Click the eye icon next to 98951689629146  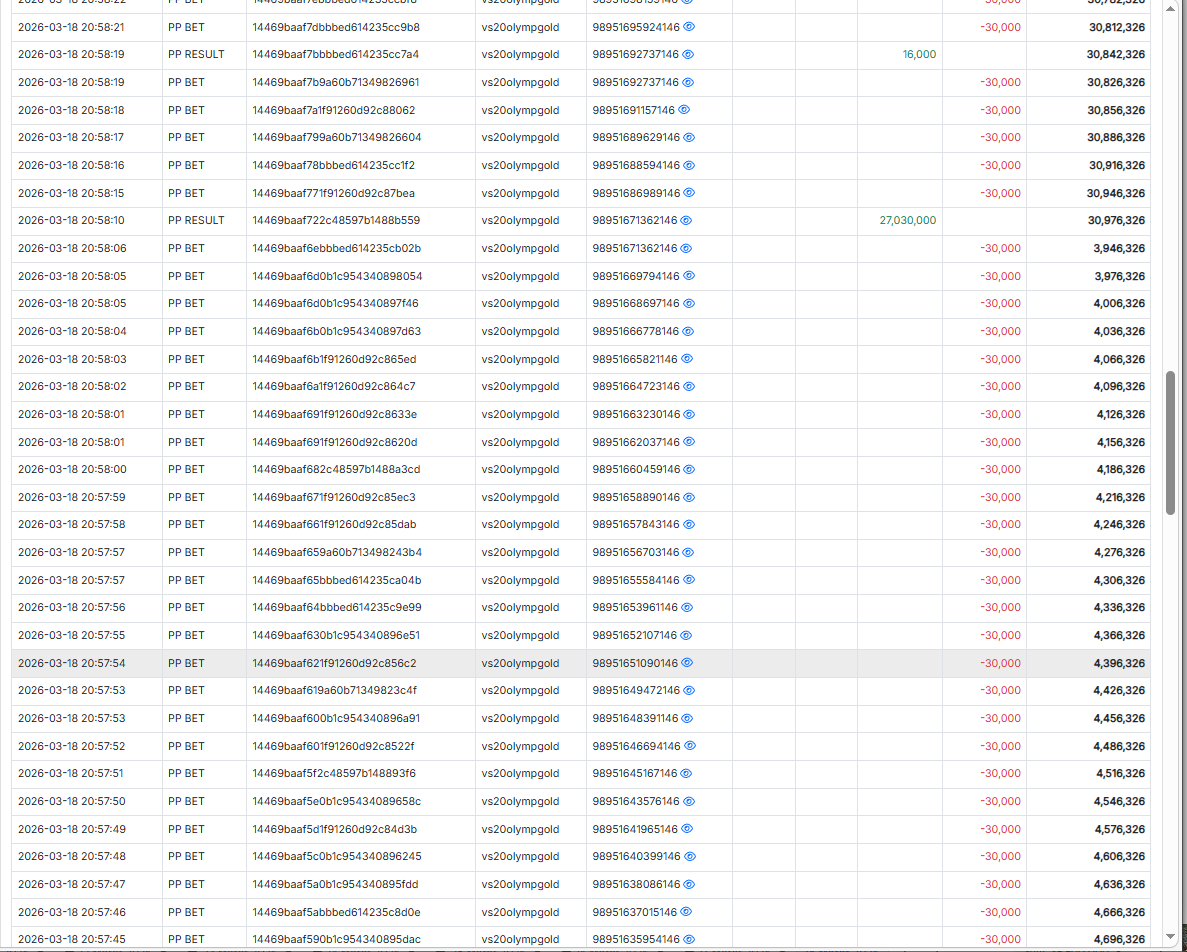pyautogui.click(x=689, y=137)
